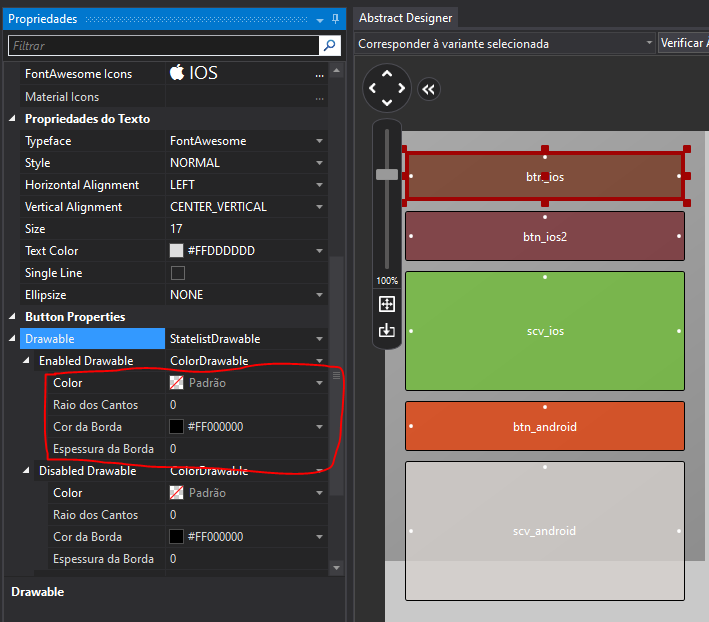This screenshot has height=622, width=709.
Task: Click the Size value 17 field
Action: pos(246,229)
